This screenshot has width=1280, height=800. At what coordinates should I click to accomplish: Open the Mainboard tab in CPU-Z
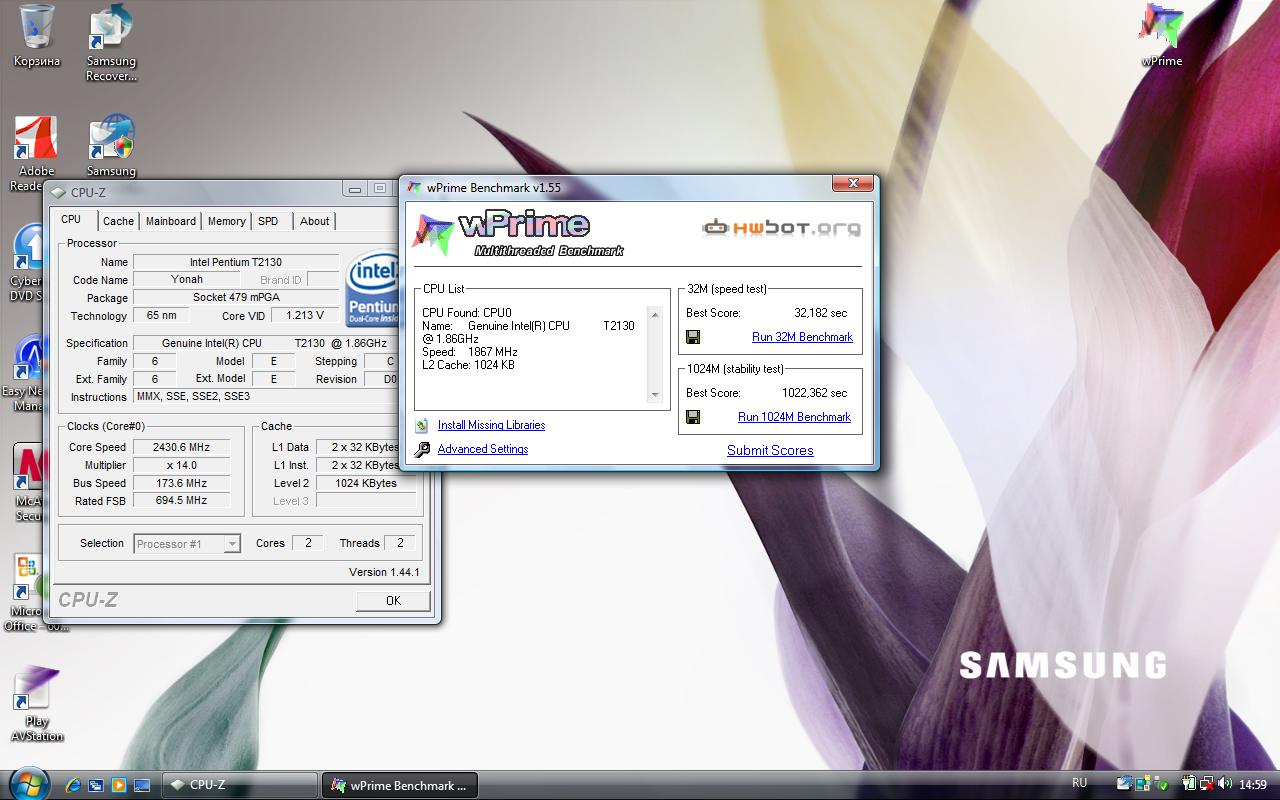171,221
